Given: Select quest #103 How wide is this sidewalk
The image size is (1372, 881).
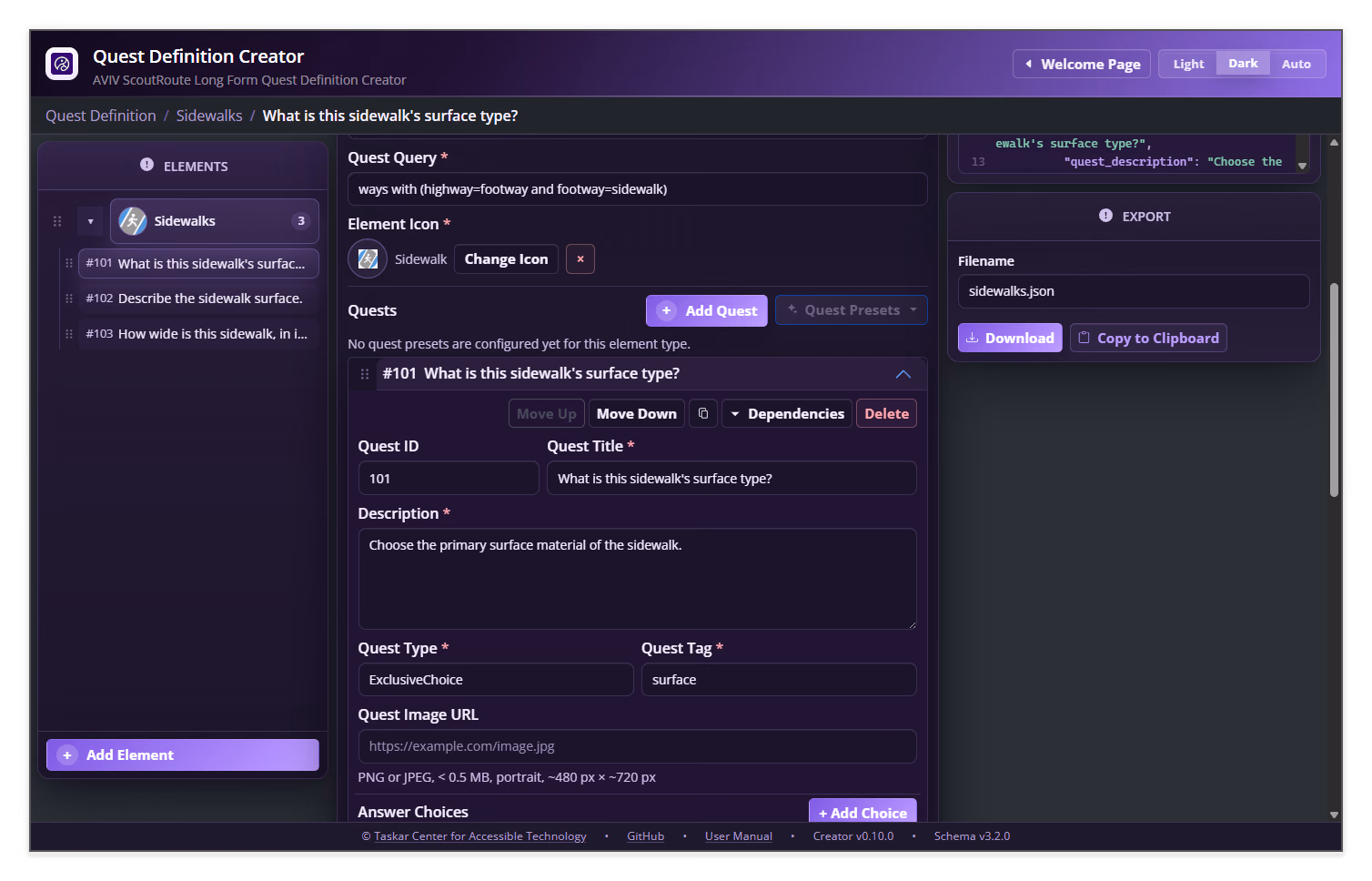Looking at the screenshot, I should coord(198,334).
